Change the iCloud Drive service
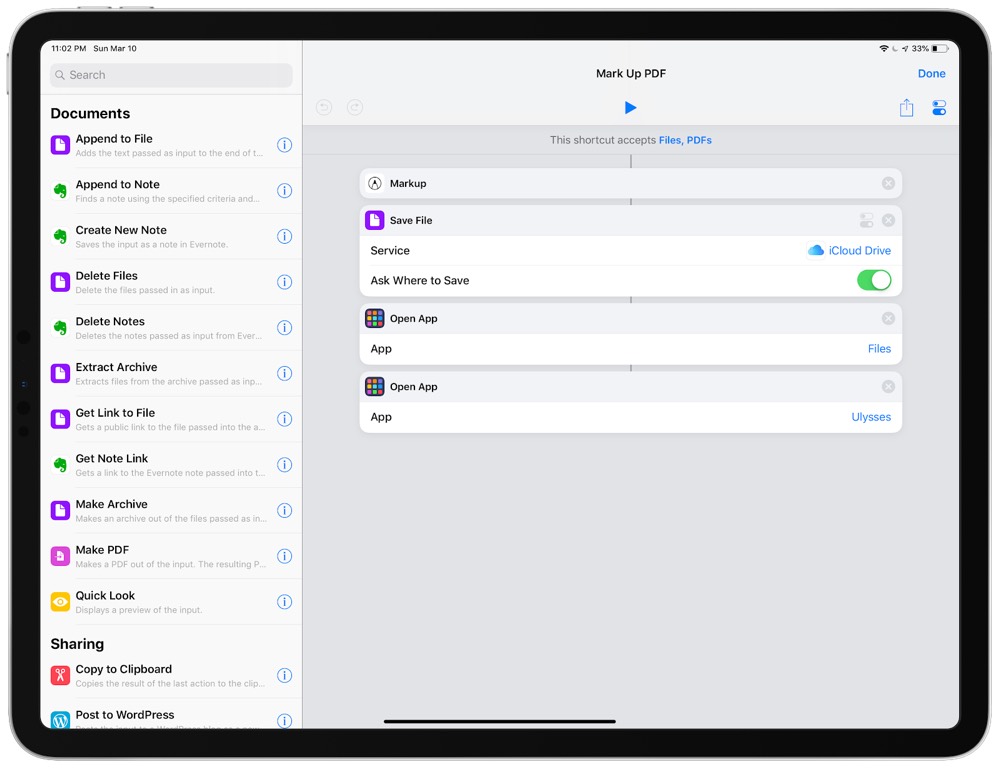The height and width of the screenshot is (769, 1000). point(849,251)
